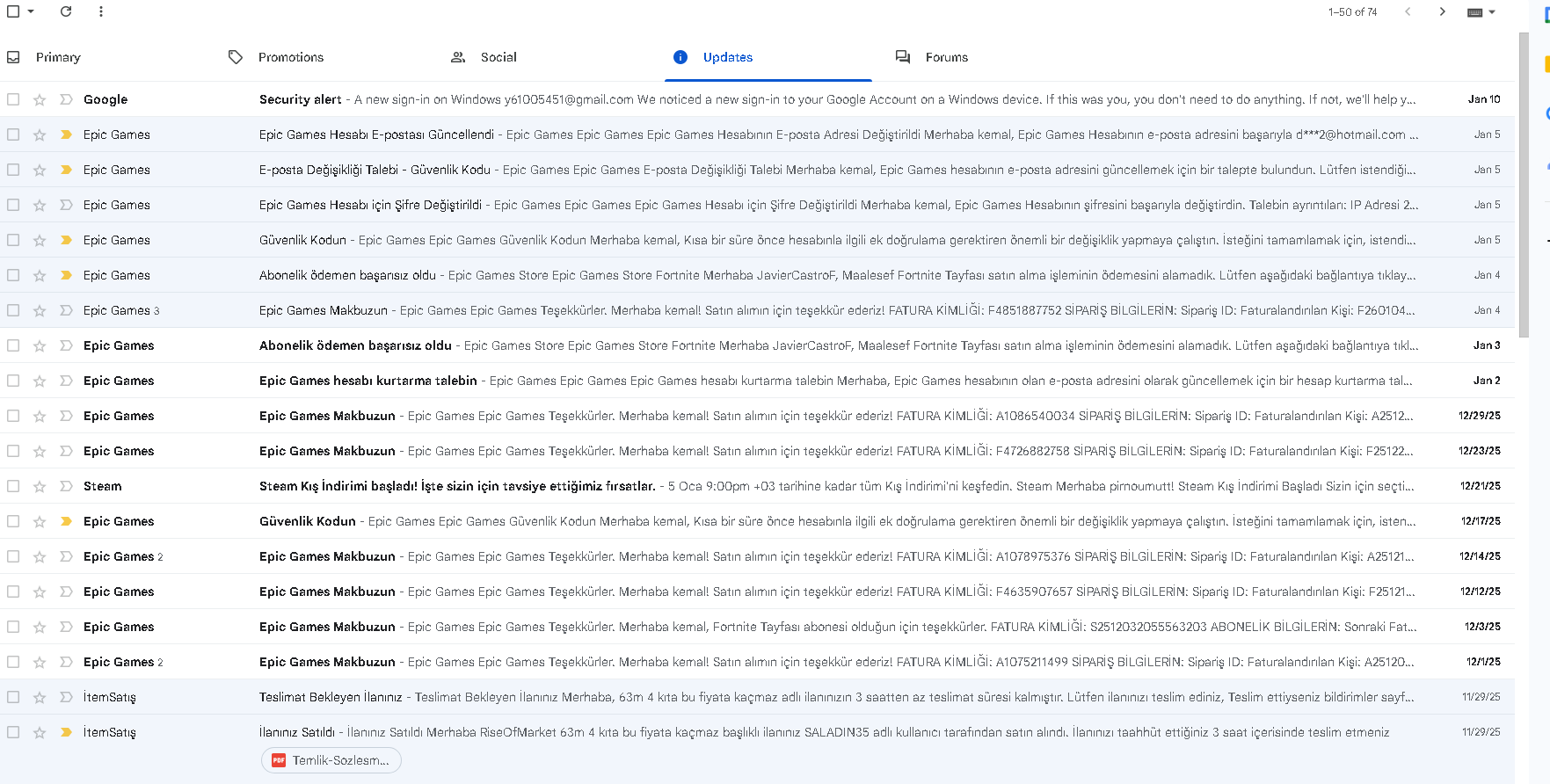Select the Steam email checkbox
The image size is (1550, 784).
click(x=13, y=486)
